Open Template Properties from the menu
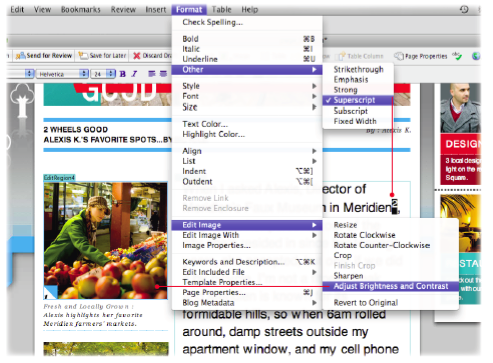This screenshot has width=493, height=363. 247,282
